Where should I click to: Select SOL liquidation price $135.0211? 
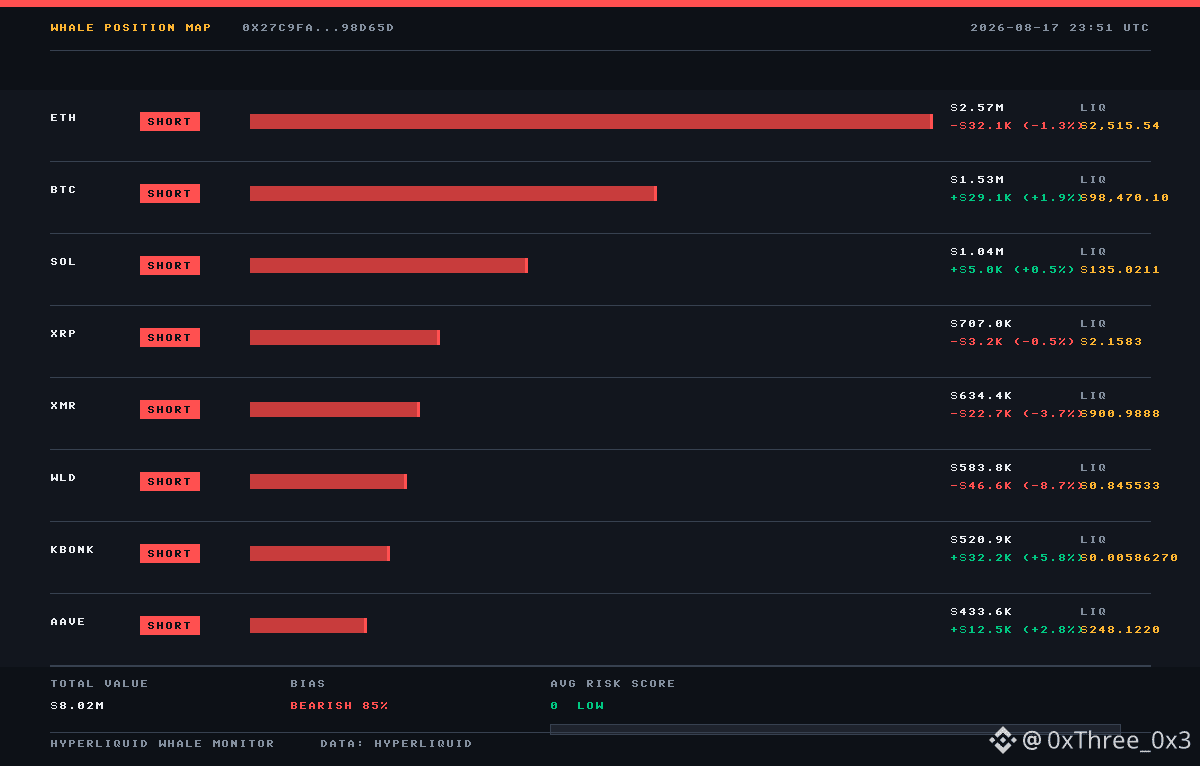pyautogui.click(x=1120, y=270)
